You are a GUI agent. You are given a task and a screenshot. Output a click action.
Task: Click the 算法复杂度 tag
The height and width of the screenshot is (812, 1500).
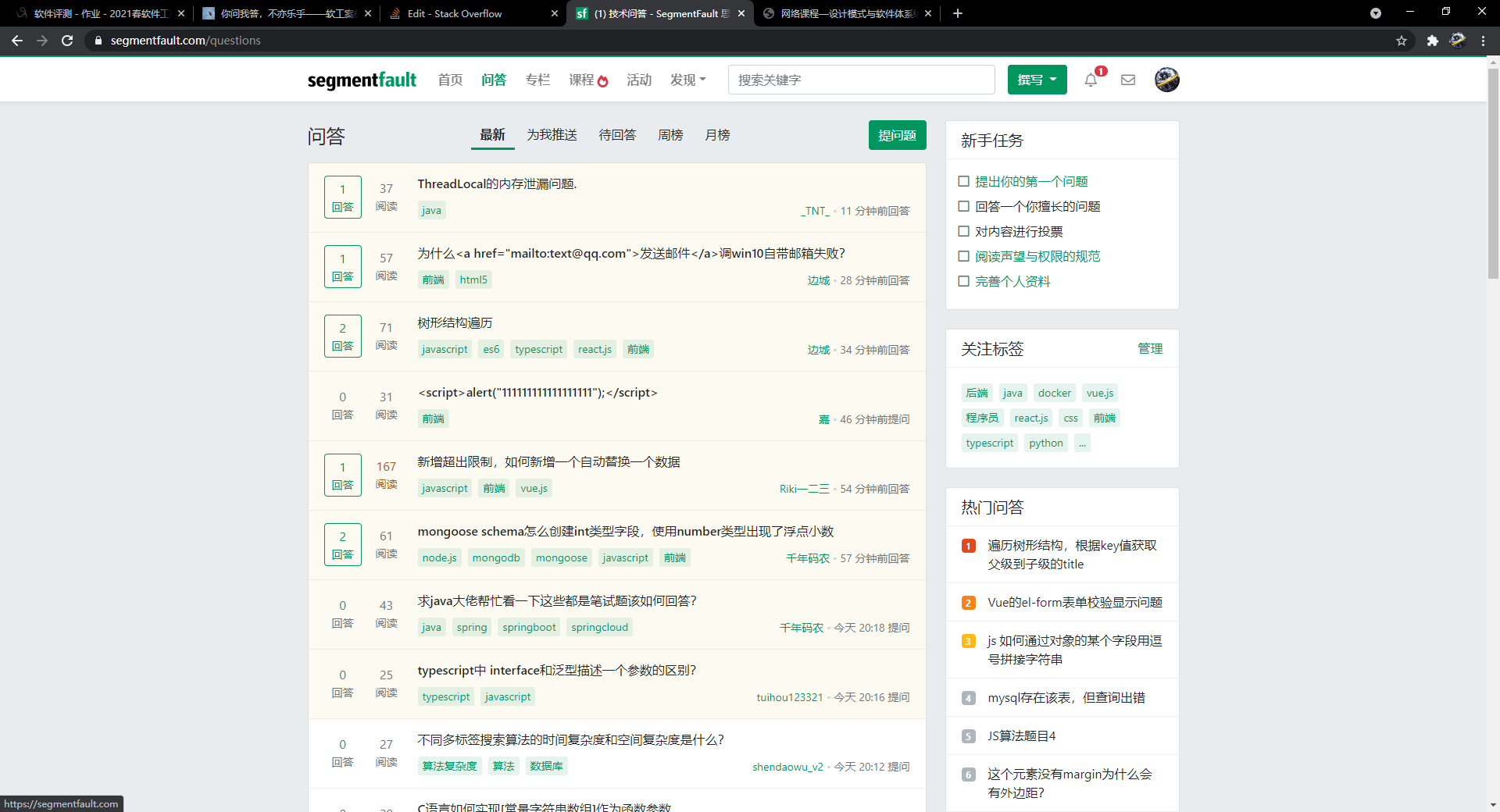449,766
